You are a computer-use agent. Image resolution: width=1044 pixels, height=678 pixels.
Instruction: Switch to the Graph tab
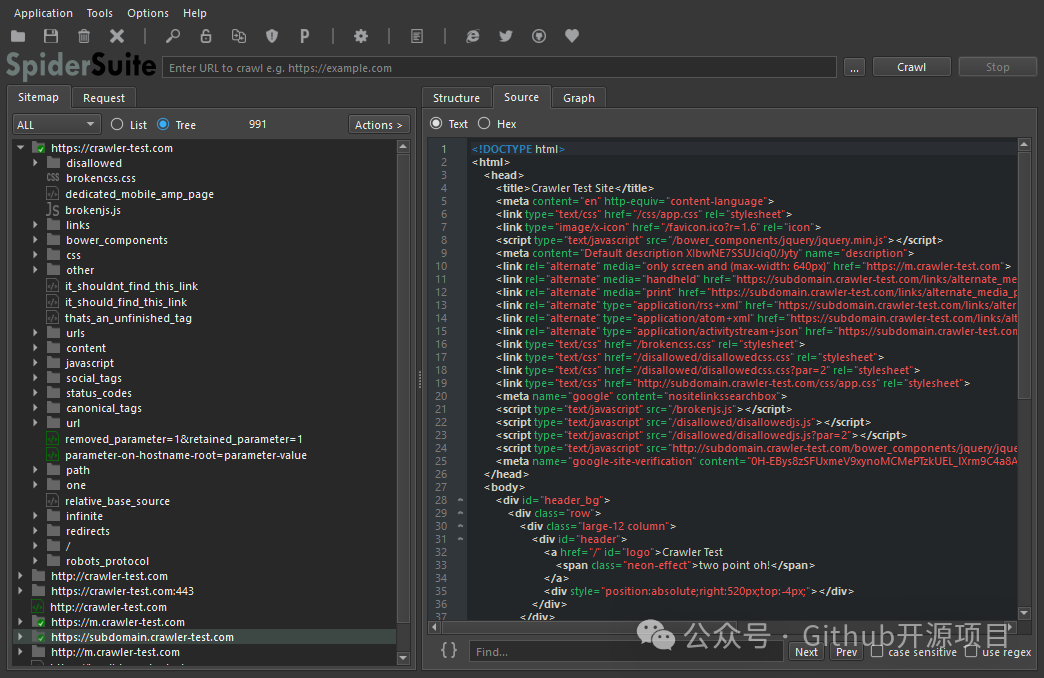(579, 98)
